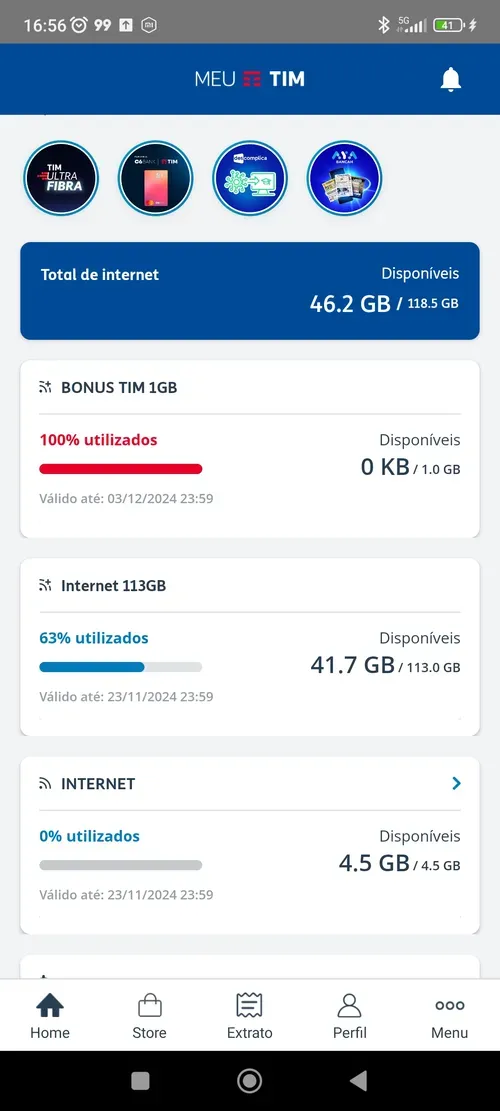
Task: Open the Internet 113GB card
Action: (x=250, y=647)
